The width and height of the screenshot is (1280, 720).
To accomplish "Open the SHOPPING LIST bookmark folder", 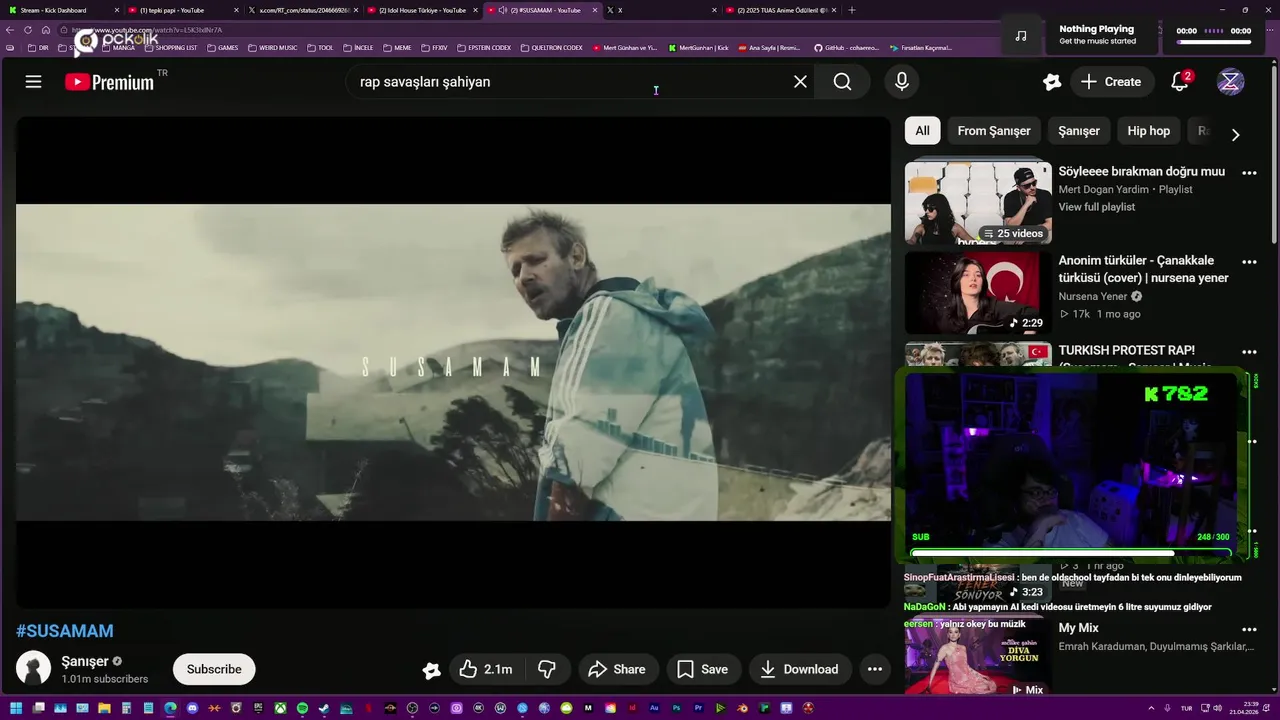I will (x=171, y=48).
